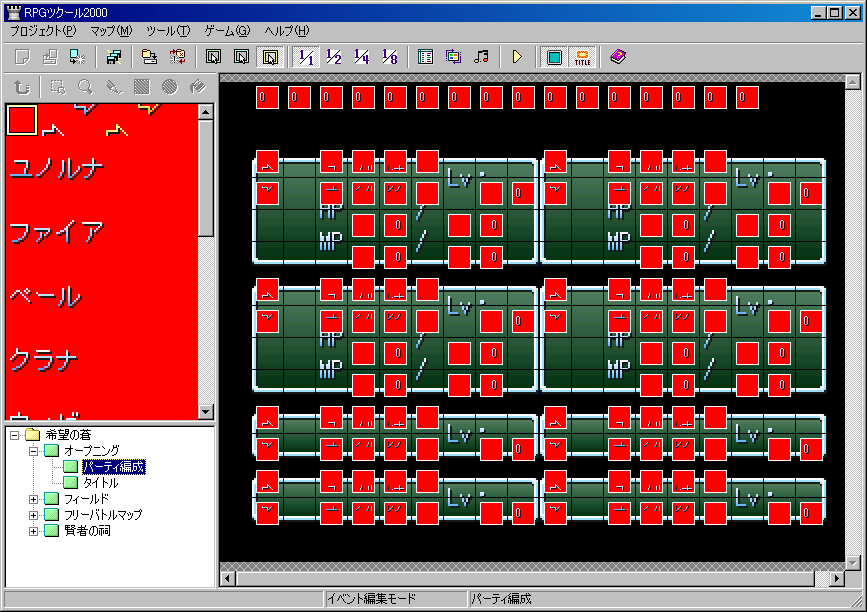Click the map view scroll left arrow
The height and width of the screenshot is (612, 867).
pos(227,579)
